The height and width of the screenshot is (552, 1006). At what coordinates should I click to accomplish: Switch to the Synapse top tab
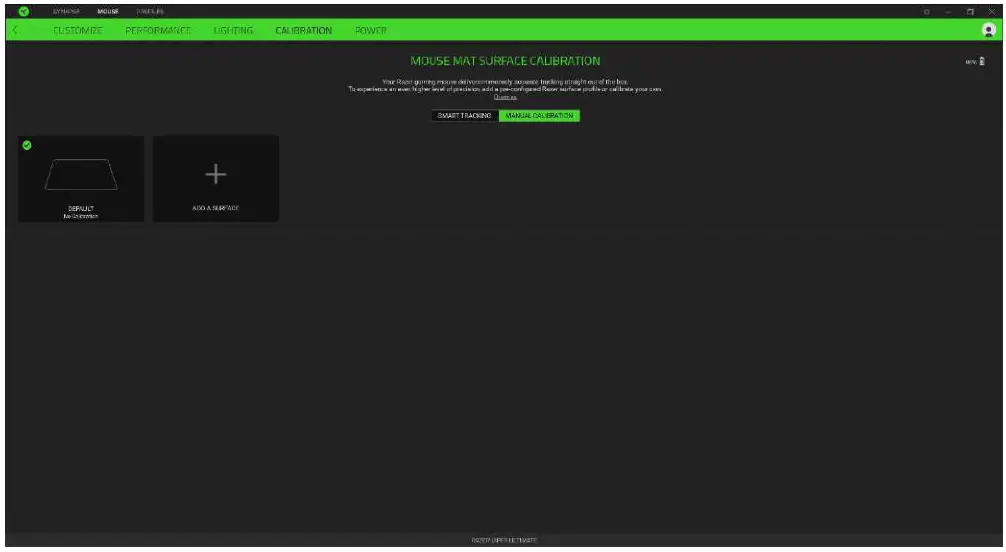pyautogui.click(x=66, y=12)
